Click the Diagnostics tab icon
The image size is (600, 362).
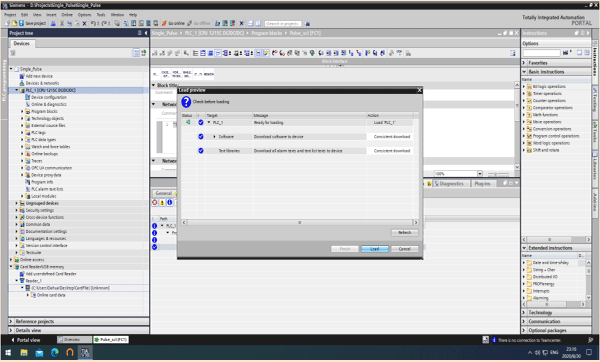436,184
